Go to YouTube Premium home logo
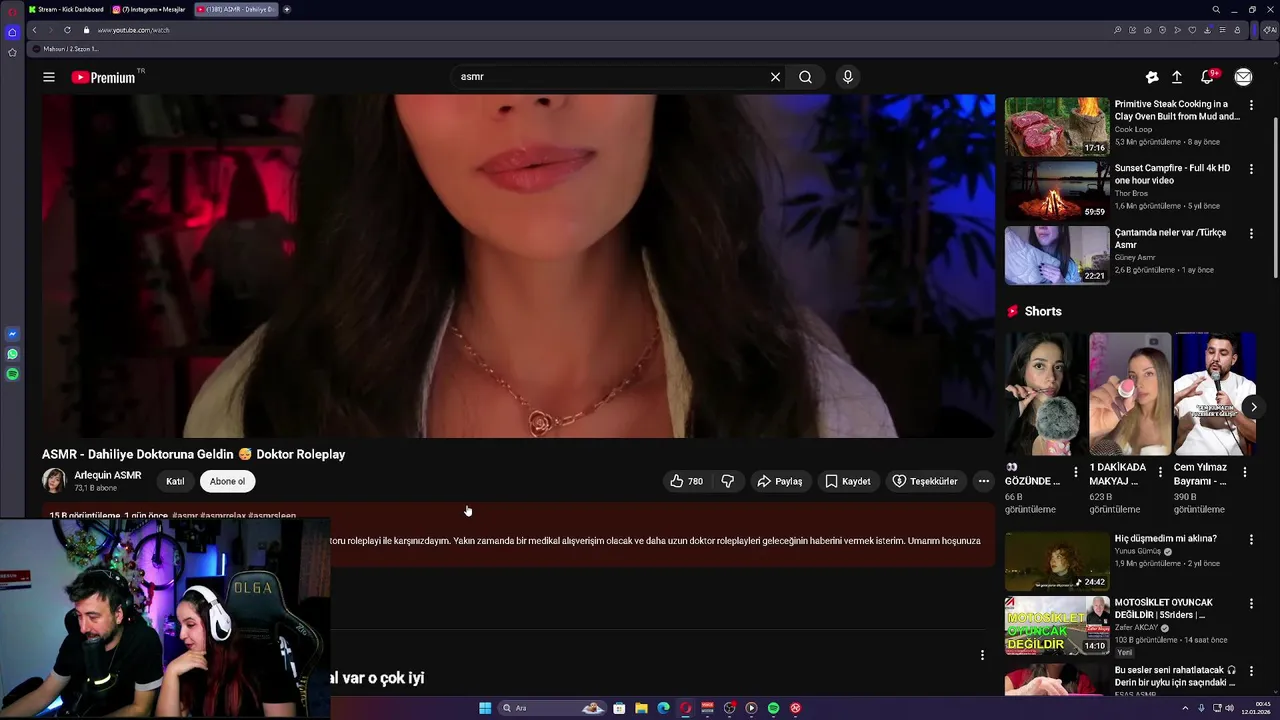The height and width of the screenshot is (720, 1280). coord(103,77)
